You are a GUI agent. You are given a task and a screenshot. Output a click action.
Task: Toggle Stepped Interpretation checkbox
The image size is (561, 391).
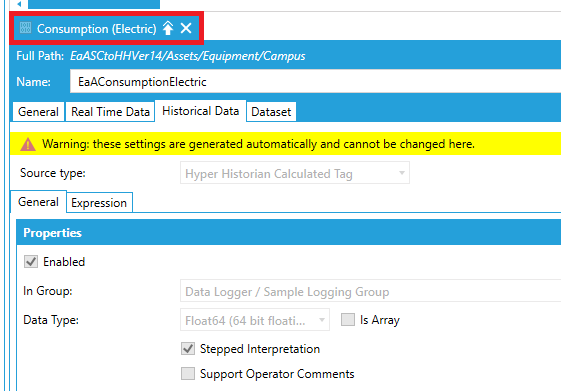pyautogui.click(x=188, y=348)
